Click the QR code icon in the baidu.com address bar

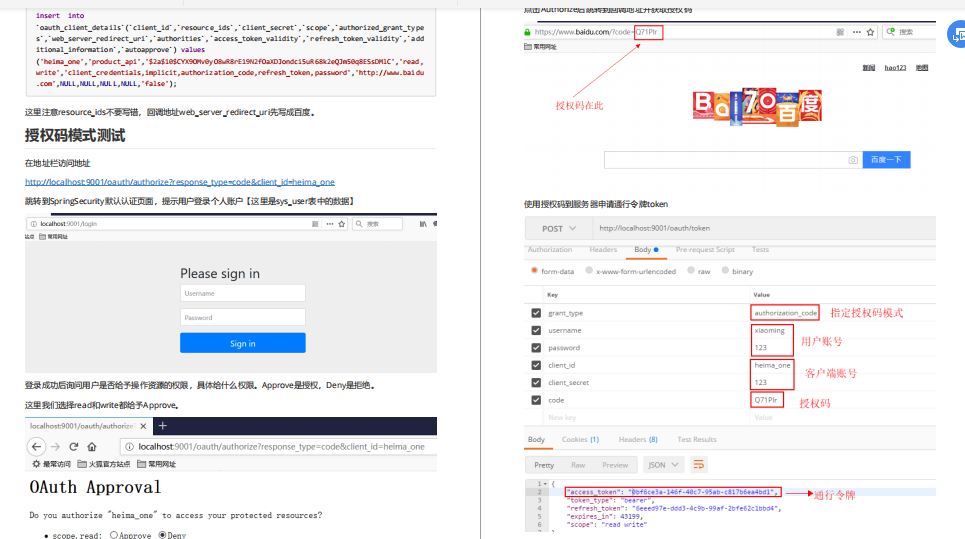[840, 32]
